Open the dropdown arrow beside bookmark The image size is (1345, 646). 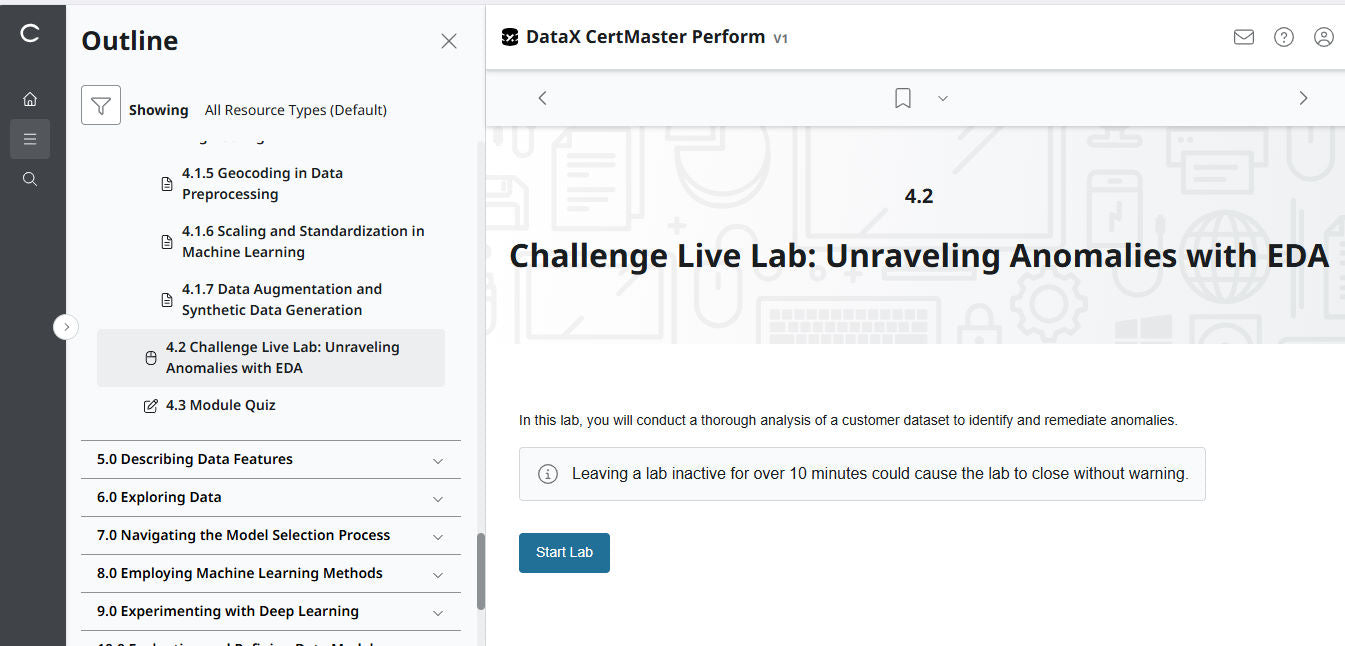942,98
